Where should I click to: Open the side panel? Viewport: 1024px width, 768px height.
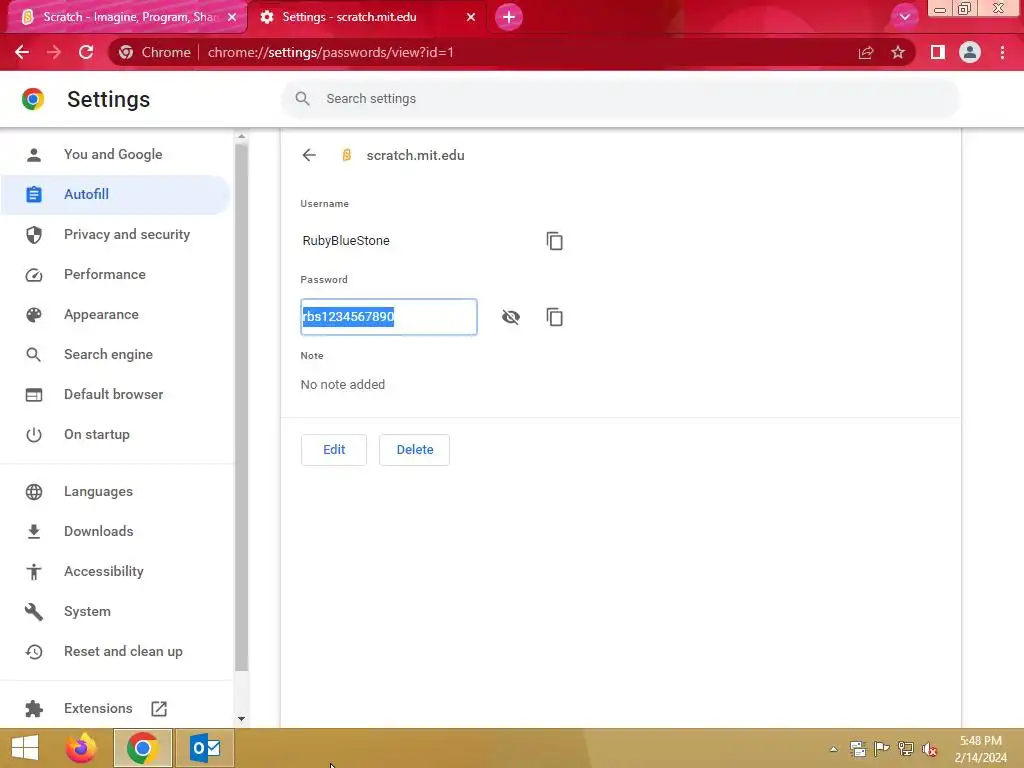click(x=938, y=52)
